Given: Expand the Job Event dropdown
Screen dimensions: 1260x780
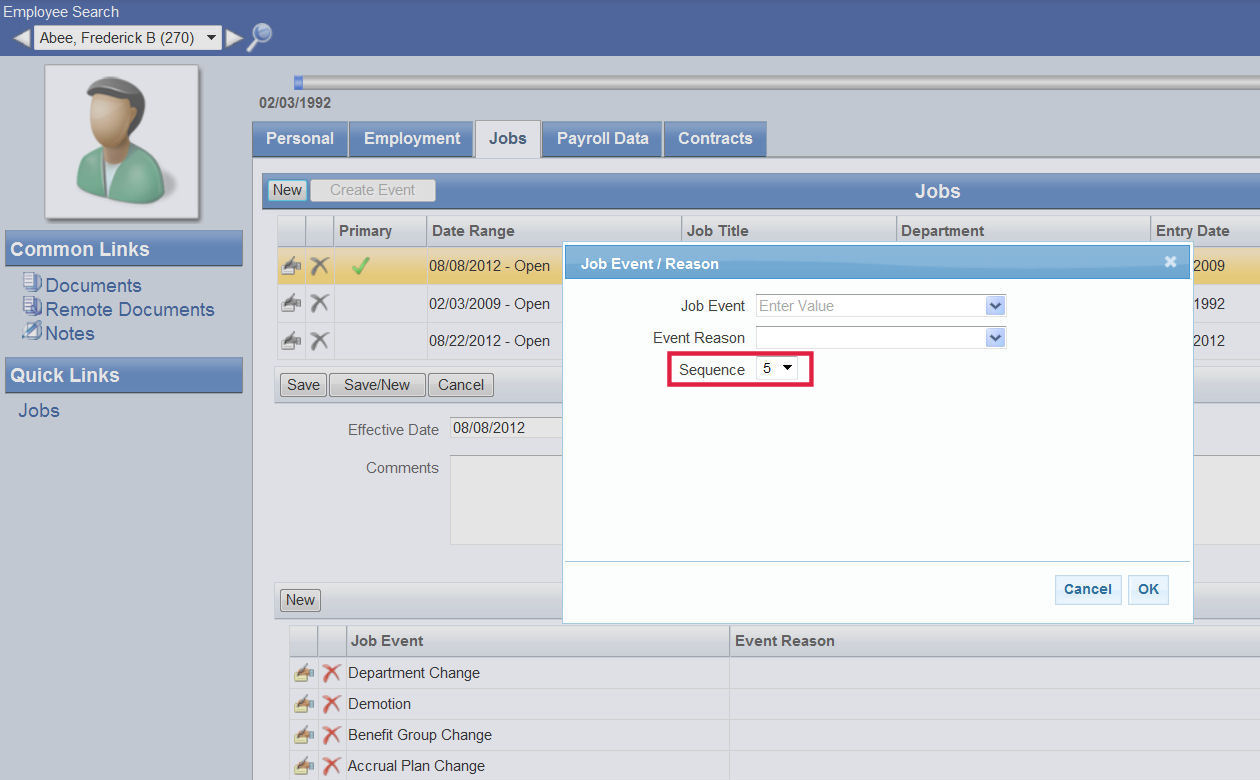Looking at the screenshot, I should tap(994, 306).
